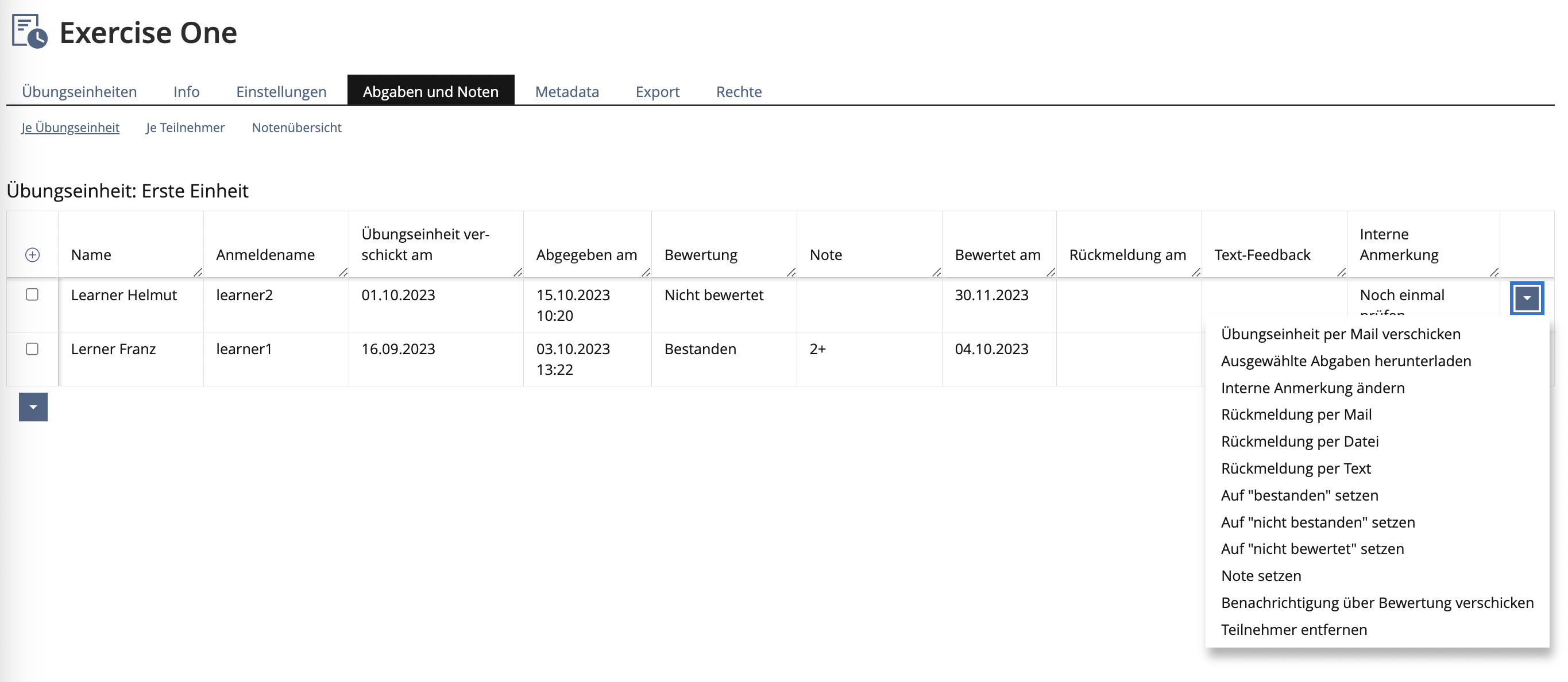1568x682 pixels.
Task: Open the bulk actions dropdown below table
Action: (33, 407)
